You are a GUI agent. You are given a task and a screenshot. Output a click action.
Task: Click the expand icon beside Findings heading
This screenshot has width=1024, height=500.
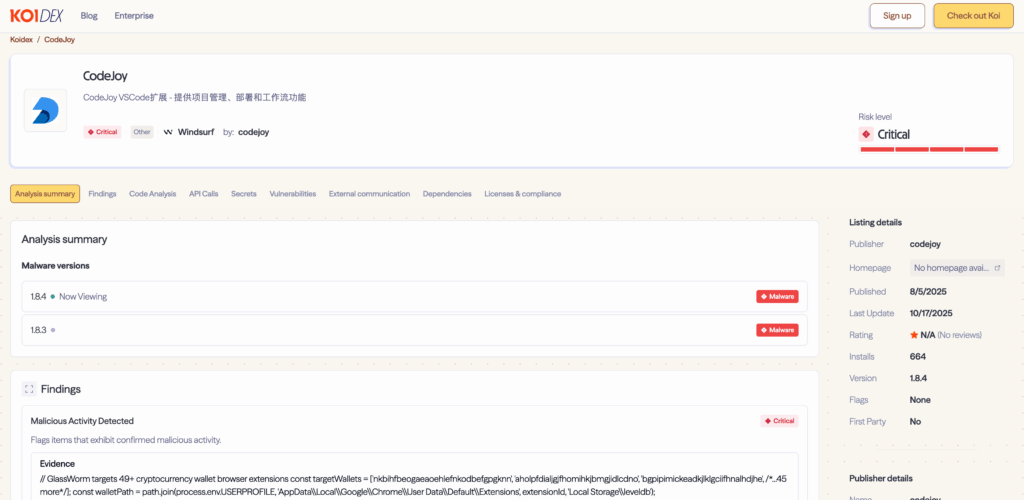point(29,389)
